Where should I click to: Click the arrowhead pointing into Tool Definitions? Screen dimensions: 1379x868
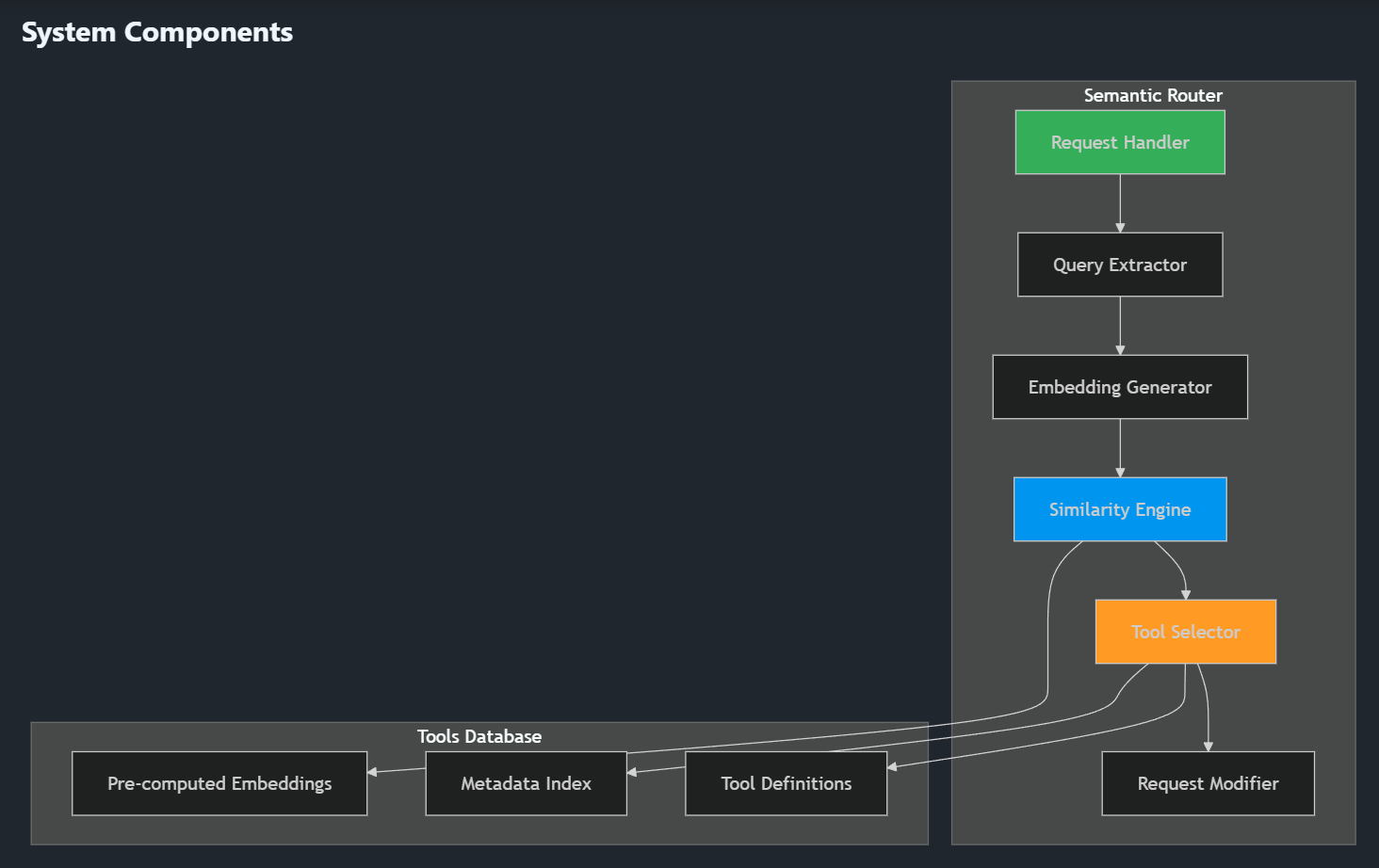click(x=893, y=766)
